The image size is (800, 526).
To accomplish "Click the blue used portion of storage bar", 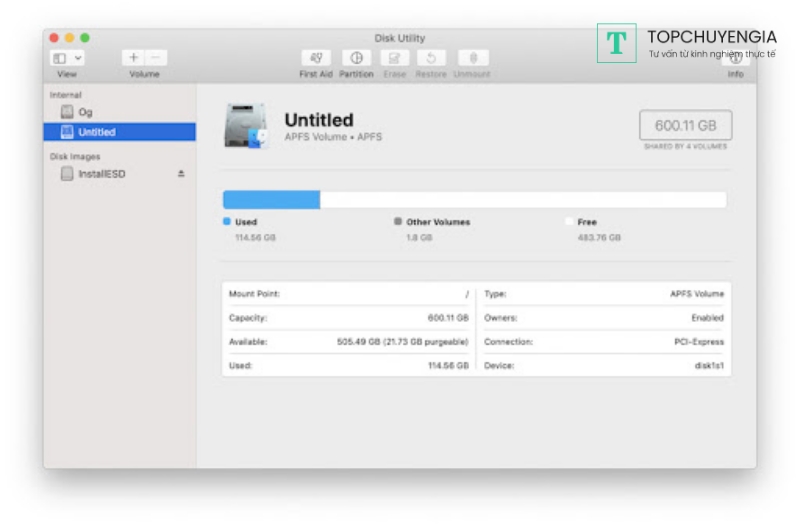I will click(x=271, y=200).
